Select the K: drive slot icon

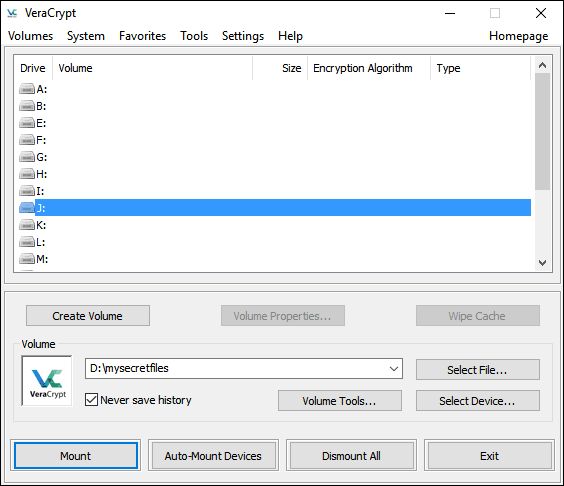[27, 225]
